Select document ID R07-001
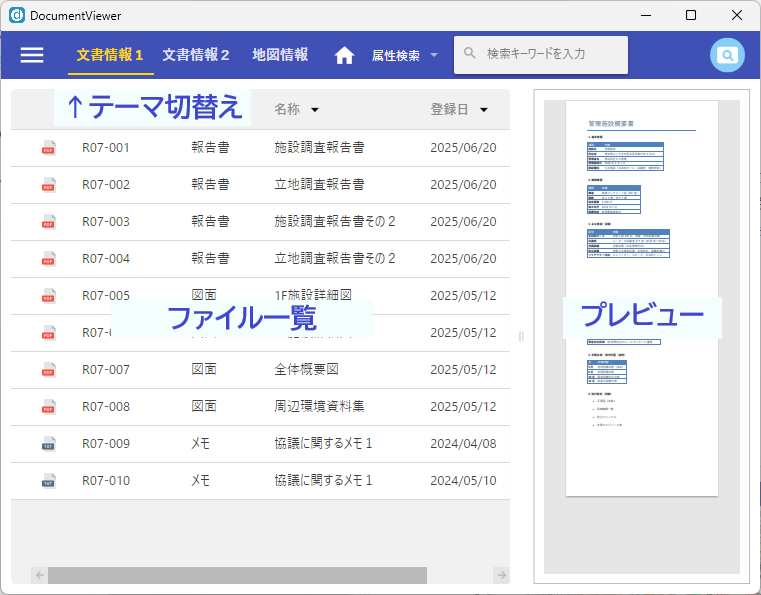Screen dimensions: 761x595 [106, 148]
